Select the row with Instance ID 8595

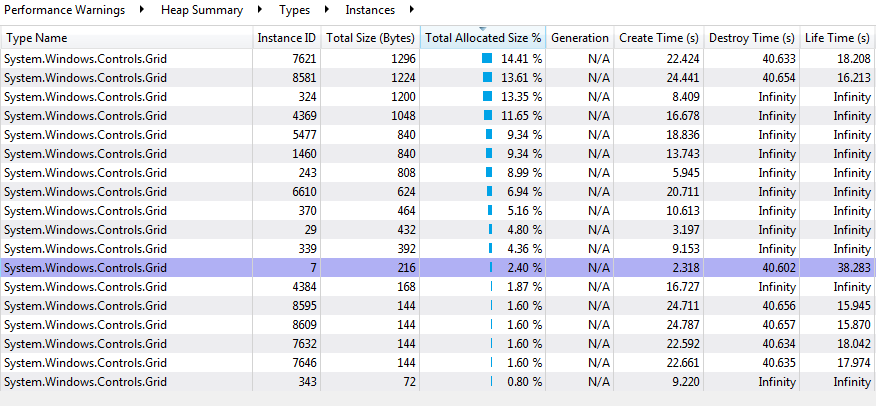(438, 305)
